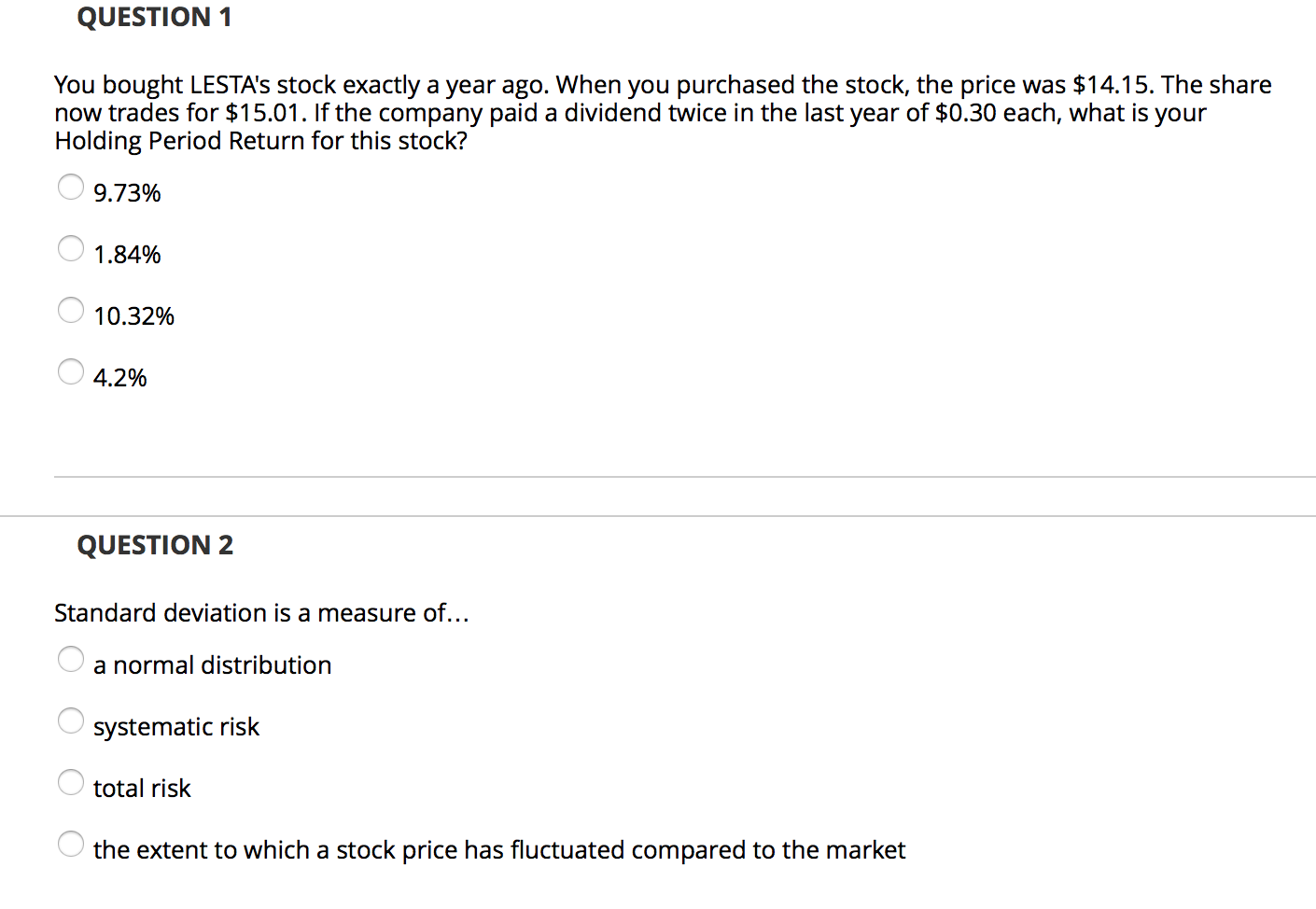Click the radio circle beside 'systematic risk'

[71, 720]
